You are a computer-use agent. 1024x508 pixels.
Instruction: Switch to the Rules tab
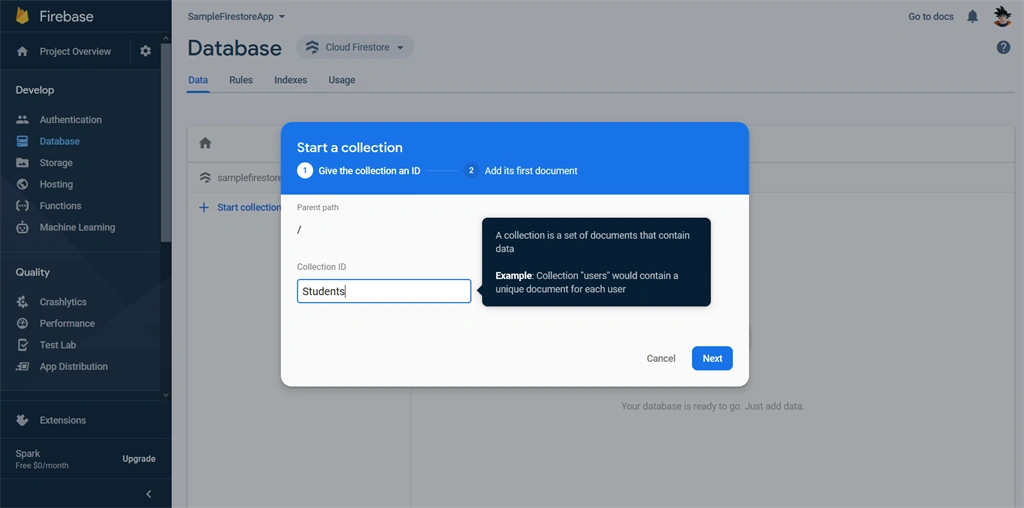point(241,80)
